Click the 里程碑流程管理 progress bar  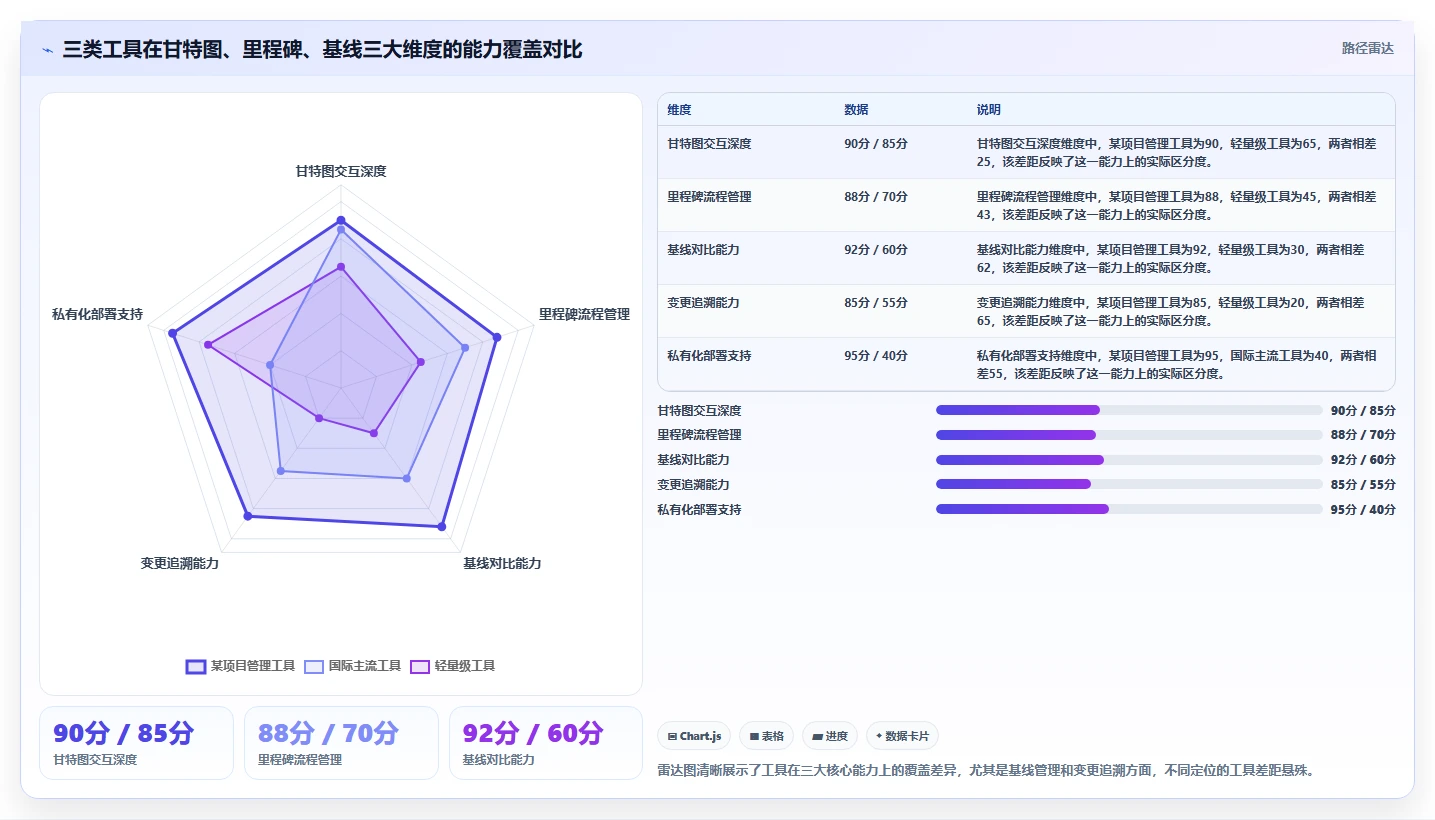pyautogui.click(x=1129, y=435)
